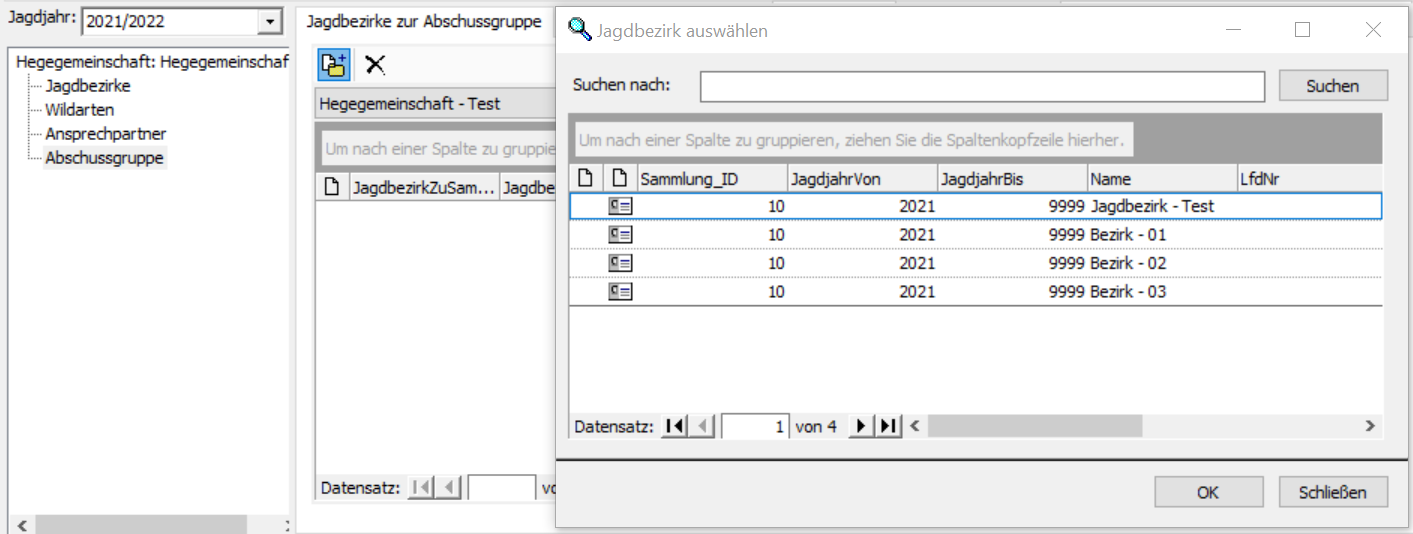The image size is (1413, 534).
Task: Click record icon of Bezirk - 02 row
Action: click(620, 263)
